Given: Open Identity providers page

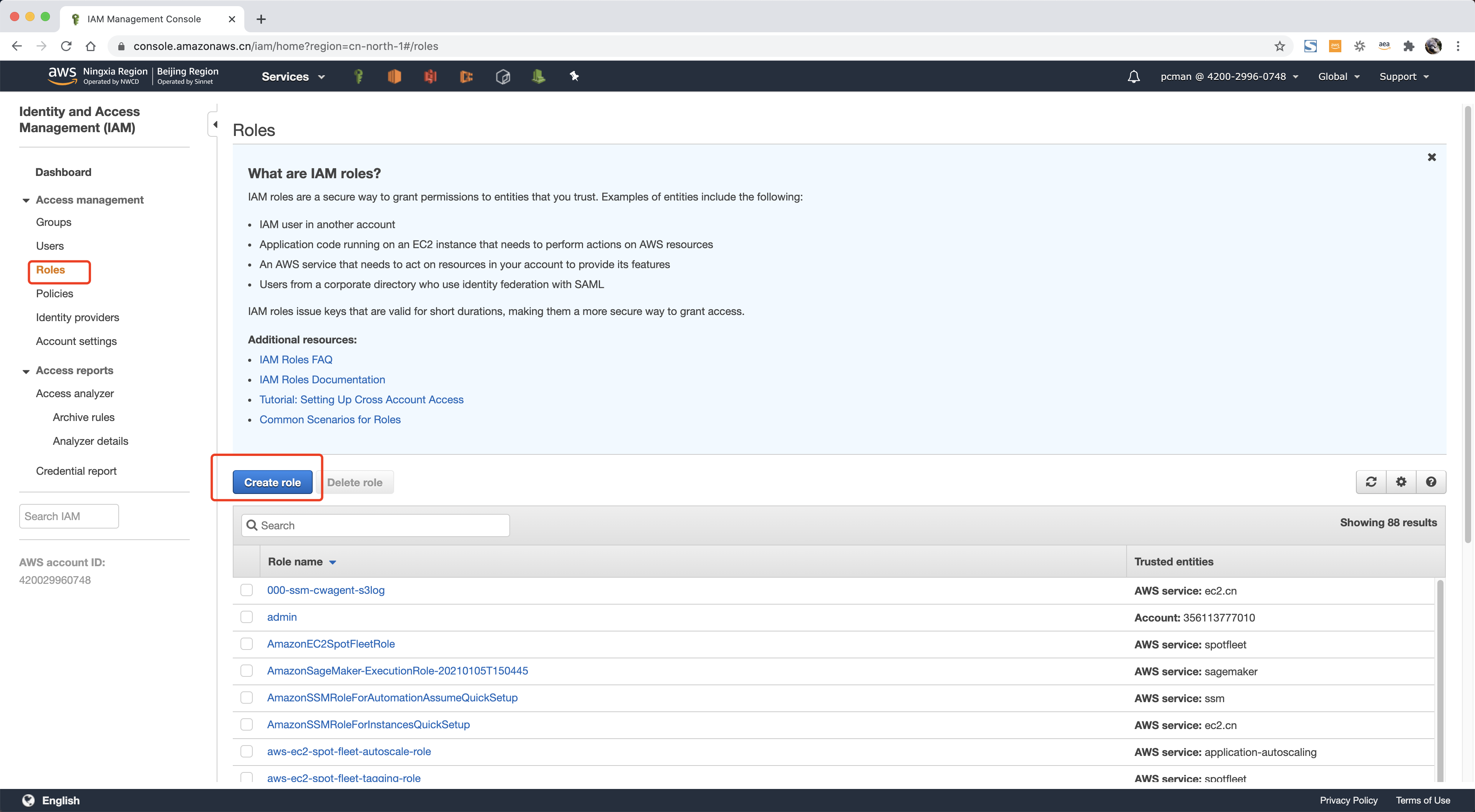Looking at the screenshot, I should click(x=77, y=317).
